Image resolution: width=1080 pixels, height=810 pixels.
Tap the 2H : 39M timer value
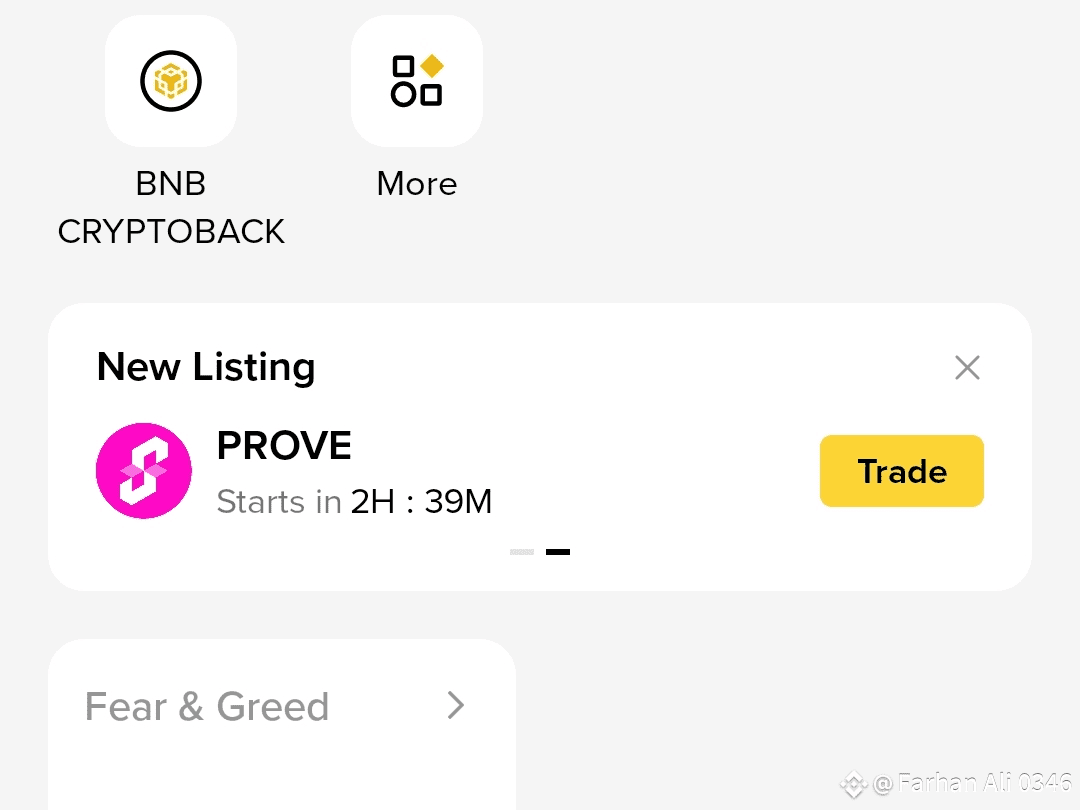(x=422, y=501)
